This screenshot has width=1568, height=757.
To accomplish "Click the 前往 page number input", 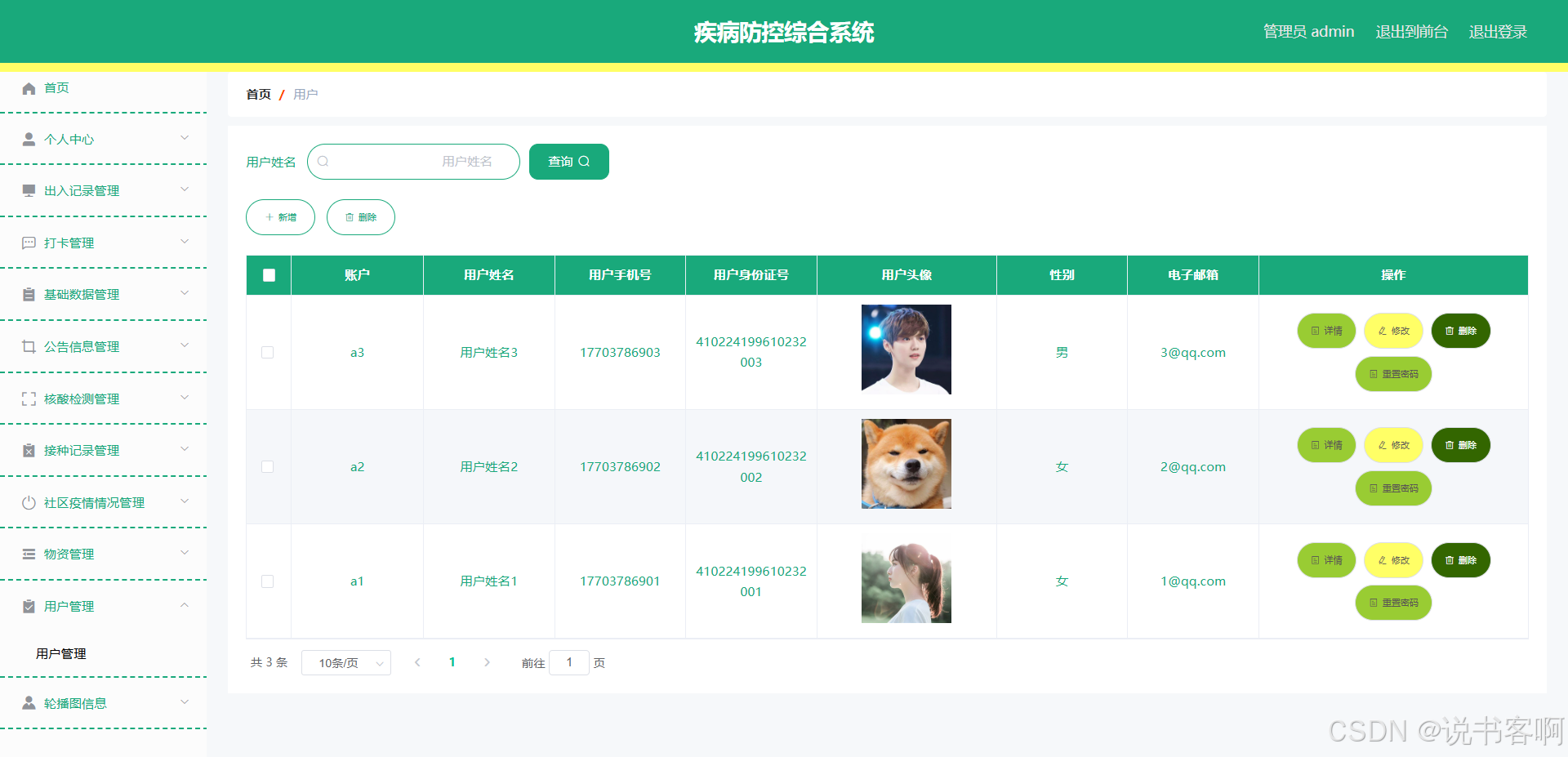I will click(x=569, y=662).
